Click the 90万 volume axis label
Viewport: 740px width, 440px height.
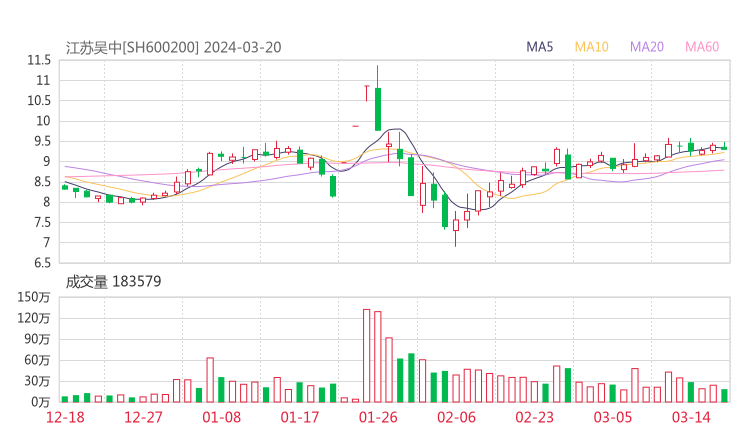(37, 339)
